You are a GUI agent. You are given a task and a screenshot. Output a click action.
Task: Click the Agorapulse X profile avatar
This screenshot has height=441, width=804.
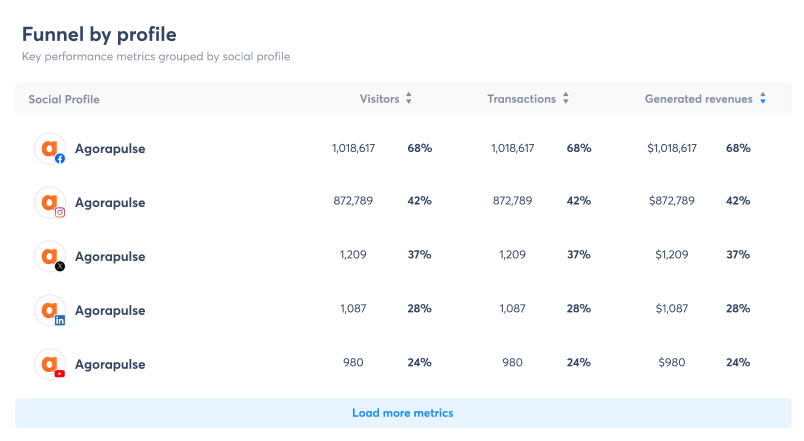49,256
